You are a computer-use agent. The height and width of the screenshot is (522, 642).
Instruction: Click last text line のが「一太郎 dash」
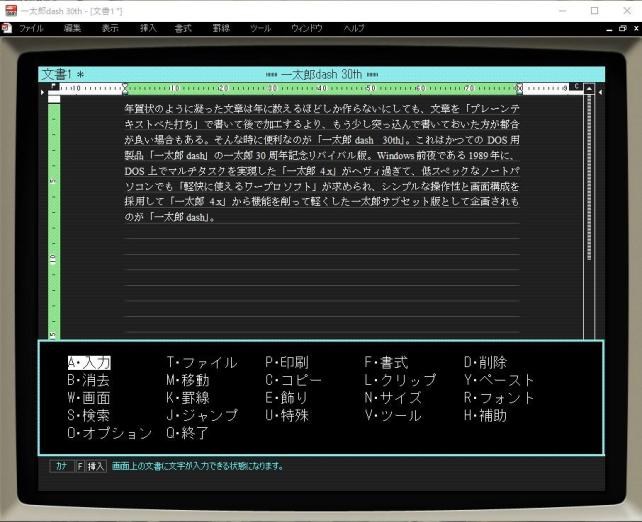(170, 217)
